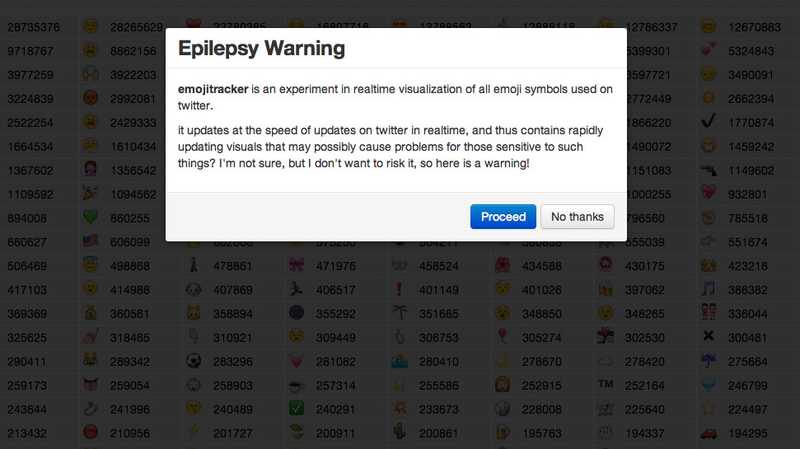Select the baseball emoji beside 228008
This screenshot has width=800, height=449.
(x=503, y=408)
